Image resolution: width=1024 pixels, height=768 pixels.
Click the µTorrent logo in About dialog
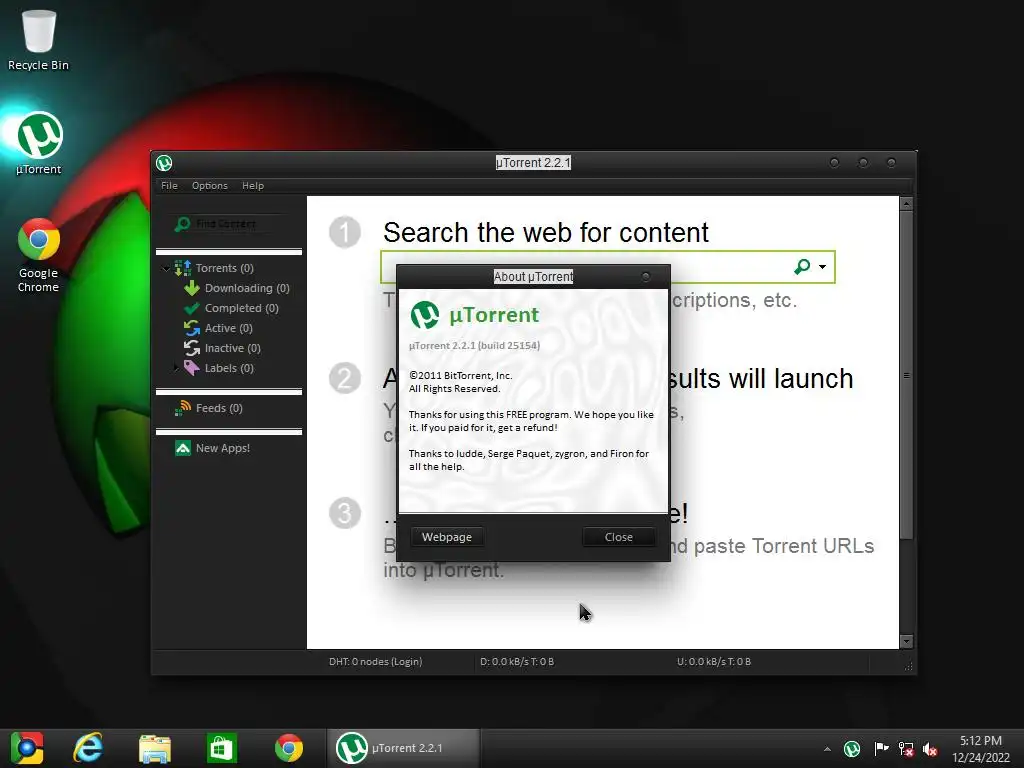pyautogui.click(x=424, y=315)
